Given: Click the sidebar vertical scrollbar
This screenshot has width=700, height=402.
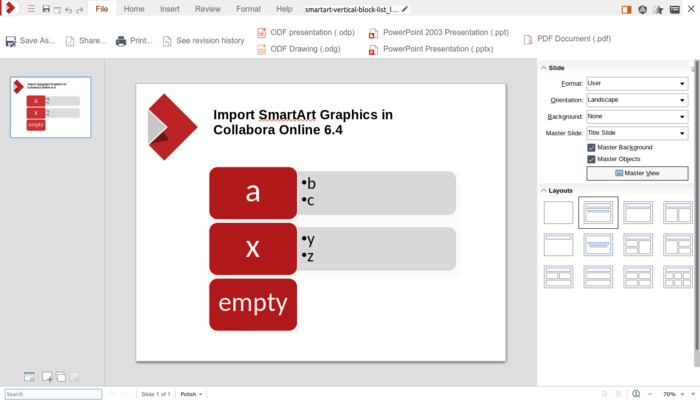Looking at the screenshot, I should (x=696, y=205).
